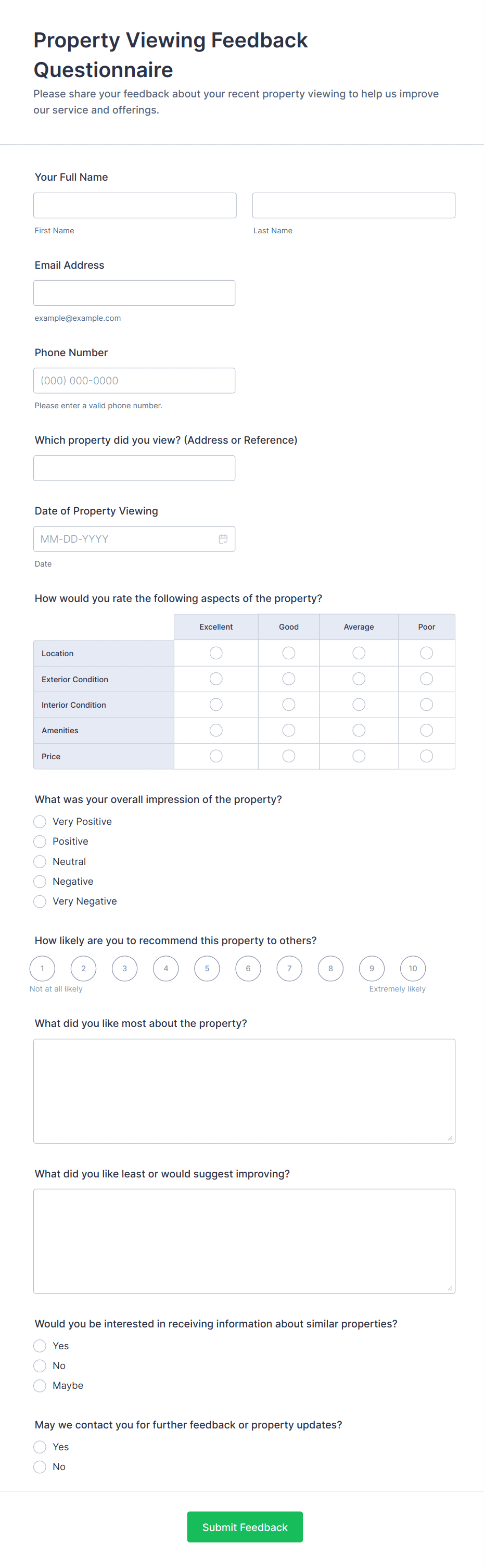Rate Exterior Condition as Good

[289, 679]
